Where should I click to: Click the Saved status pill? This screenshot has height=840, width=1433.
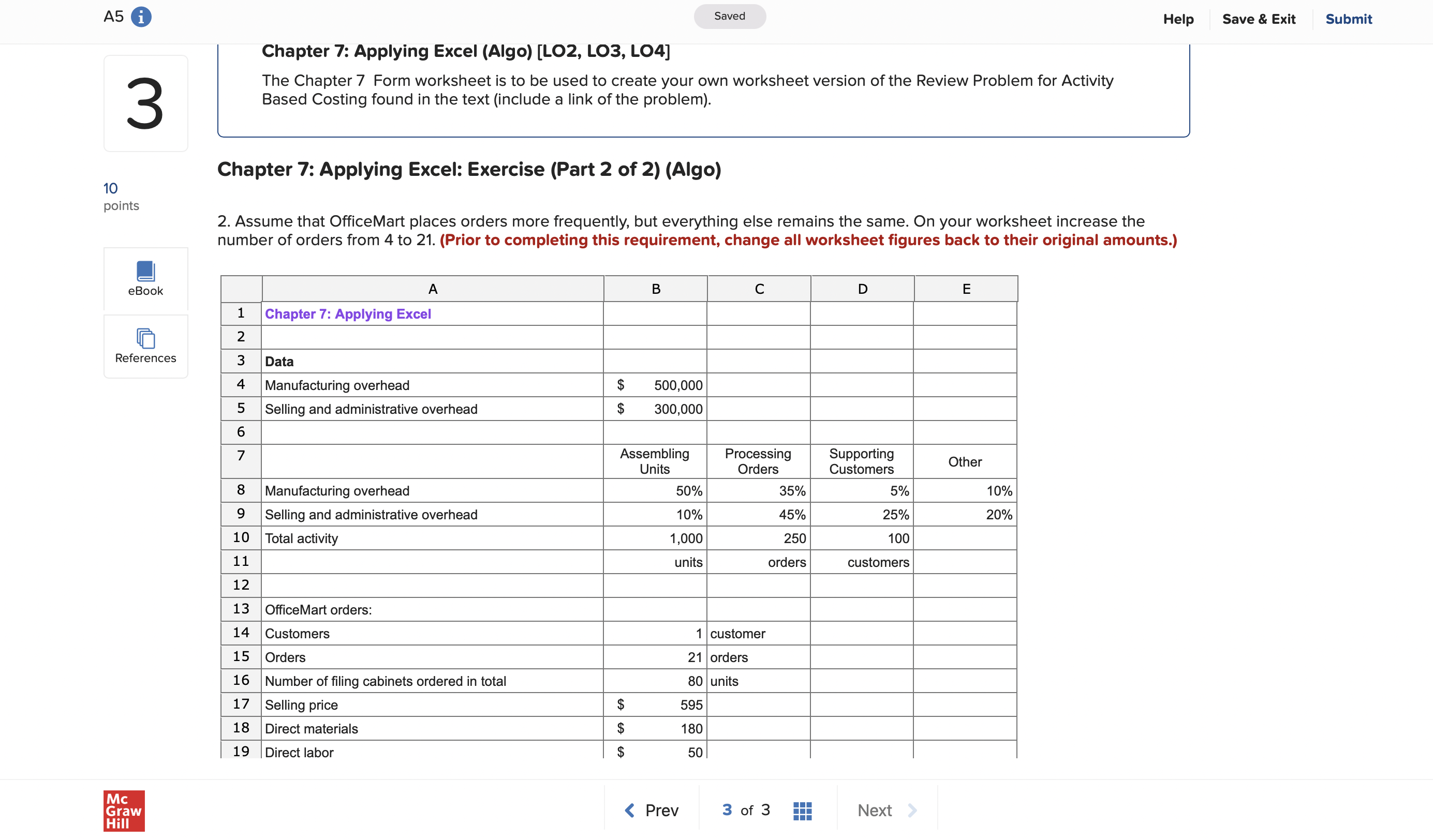(x=730, y=16)
